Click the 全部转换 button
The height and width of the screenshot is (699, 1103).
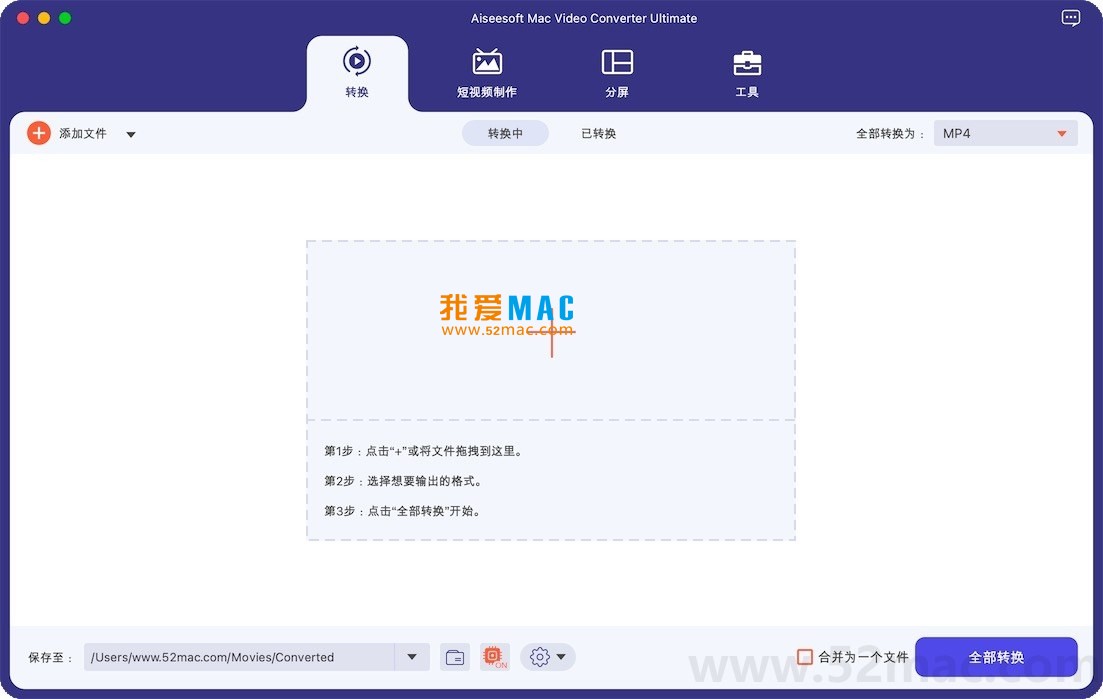point(996,657)
